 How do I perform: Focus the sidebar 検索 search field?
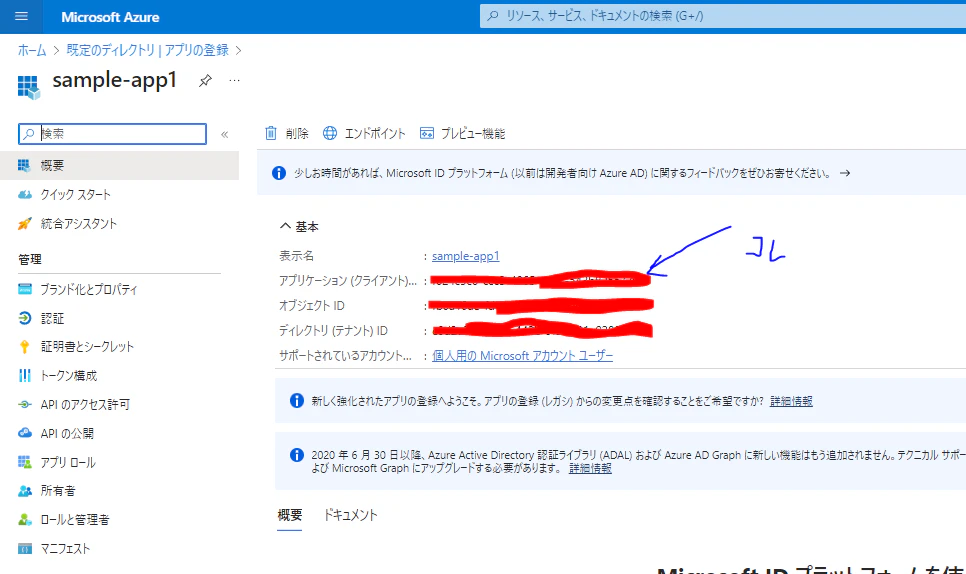coord(113,134)
